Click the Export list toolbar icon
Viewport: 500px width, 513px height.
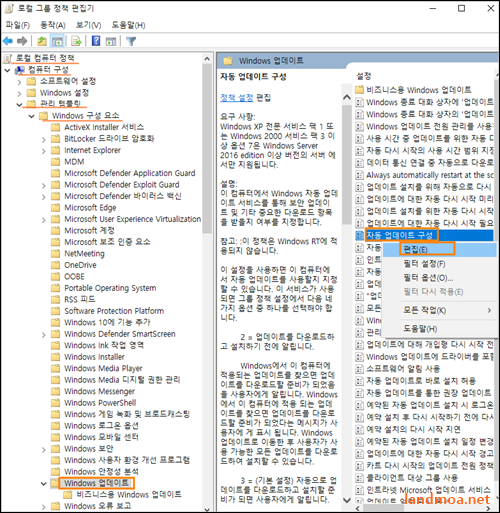coord(76,41)
